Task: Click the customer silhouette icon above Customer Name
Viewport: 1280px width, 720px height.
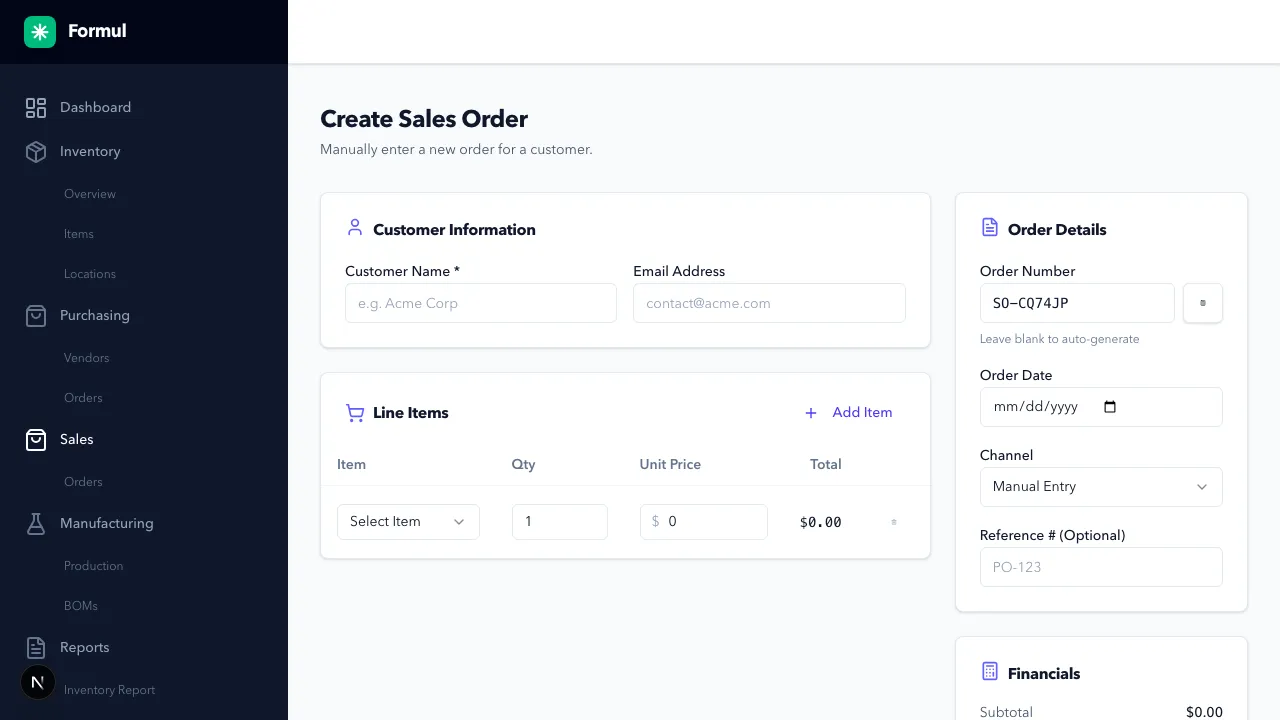Action: (354, 228)
